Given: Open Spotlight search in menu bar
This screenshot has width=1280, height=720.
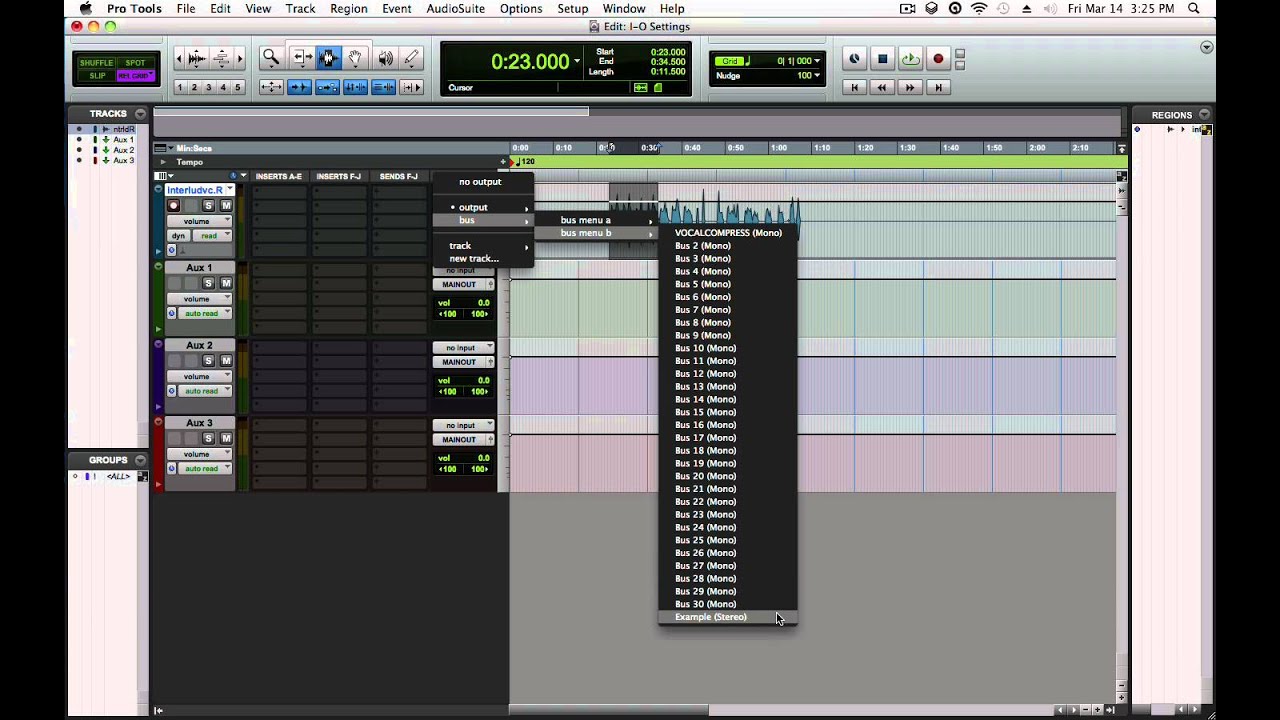Looking at the screenshot, I should 1194,9.
